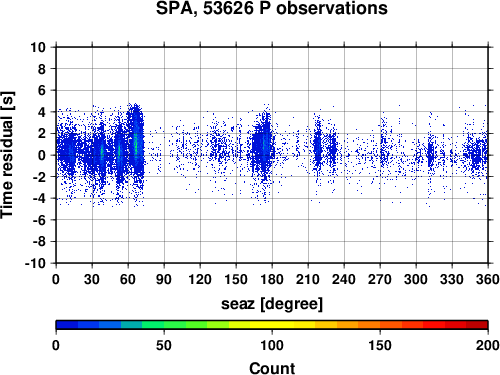Click the yellow section of the colorbar near 100
Viewport: 500px width, 375px height.
tap(272, 325)
